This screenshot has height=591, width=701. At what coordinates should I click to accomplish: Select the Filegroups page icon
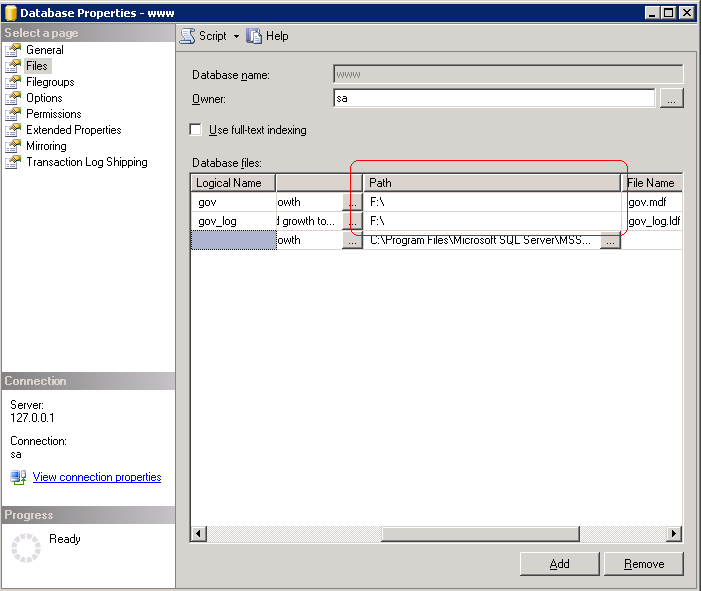13,82
